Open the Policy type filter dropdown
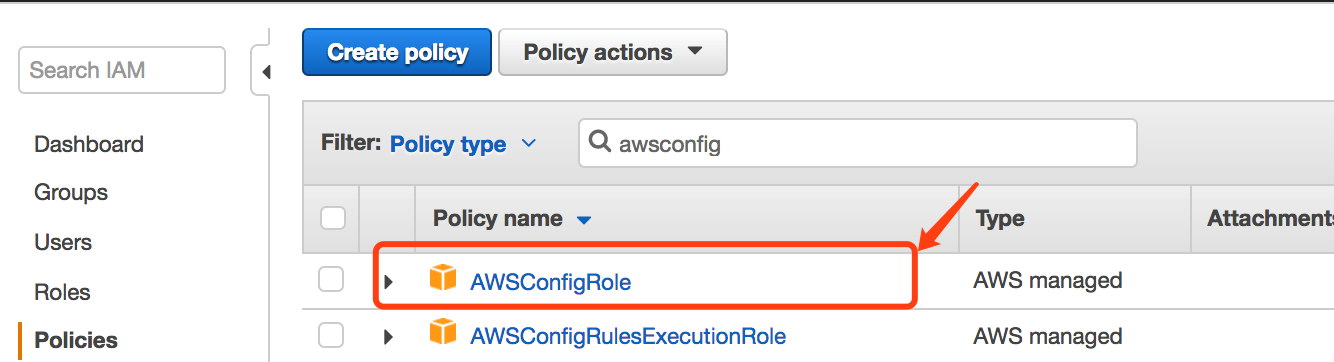Screen dimensions: 1334x362 pyautogui.click(x=463, y=144)
